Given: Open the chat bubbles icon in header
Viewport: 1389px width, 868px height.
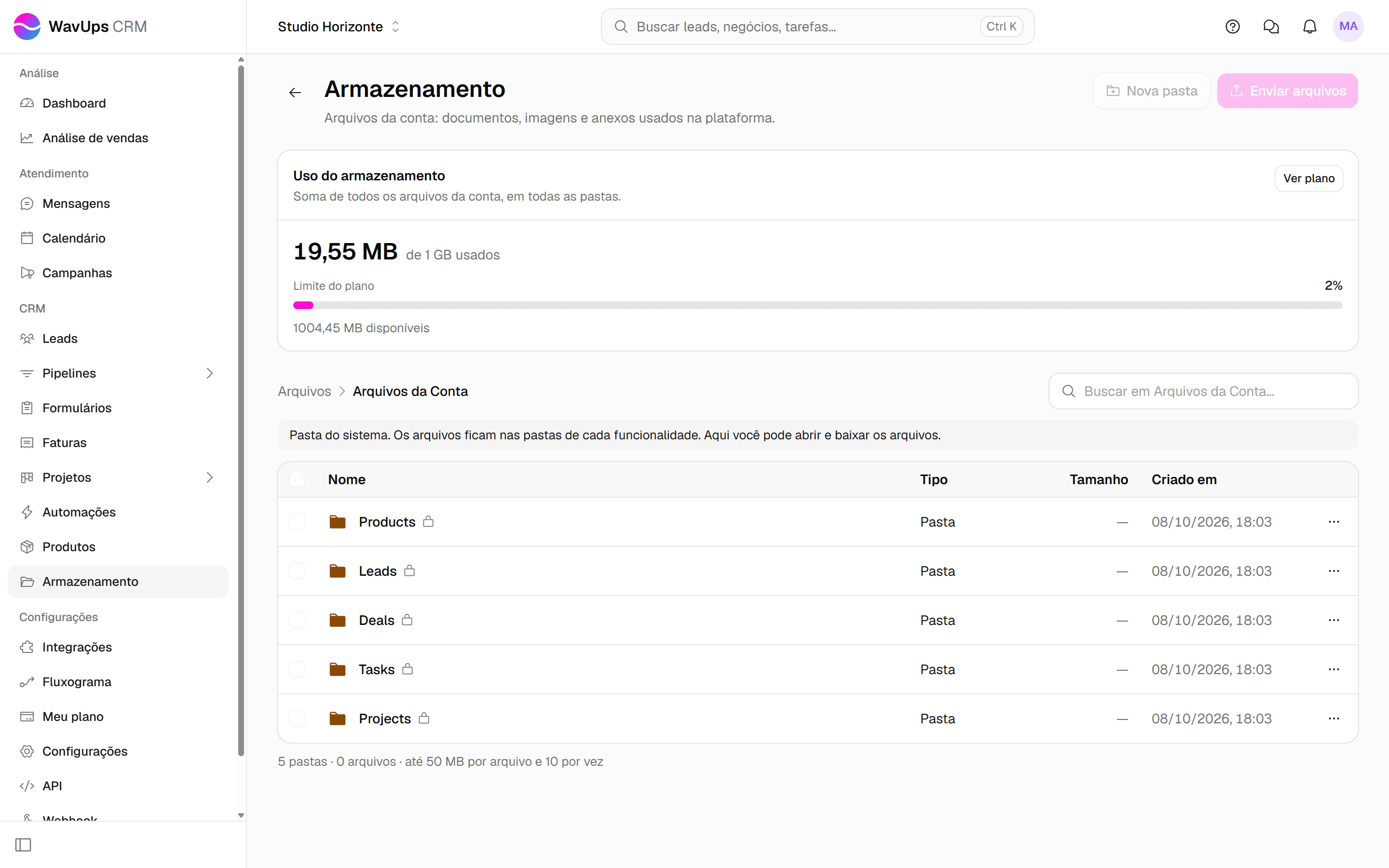Looking at the screenshot, I should pos(1271,27).
